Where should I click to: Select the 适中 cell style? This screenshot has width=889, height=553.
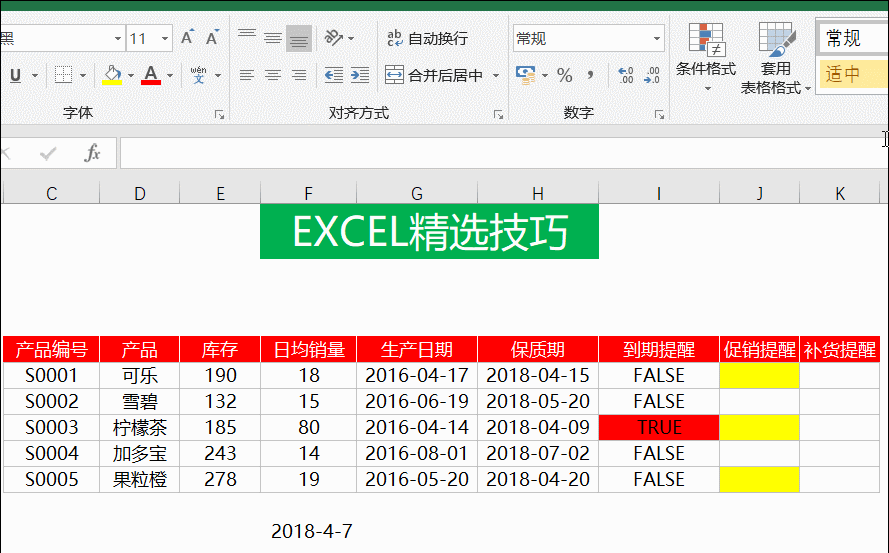click(853, 74)
